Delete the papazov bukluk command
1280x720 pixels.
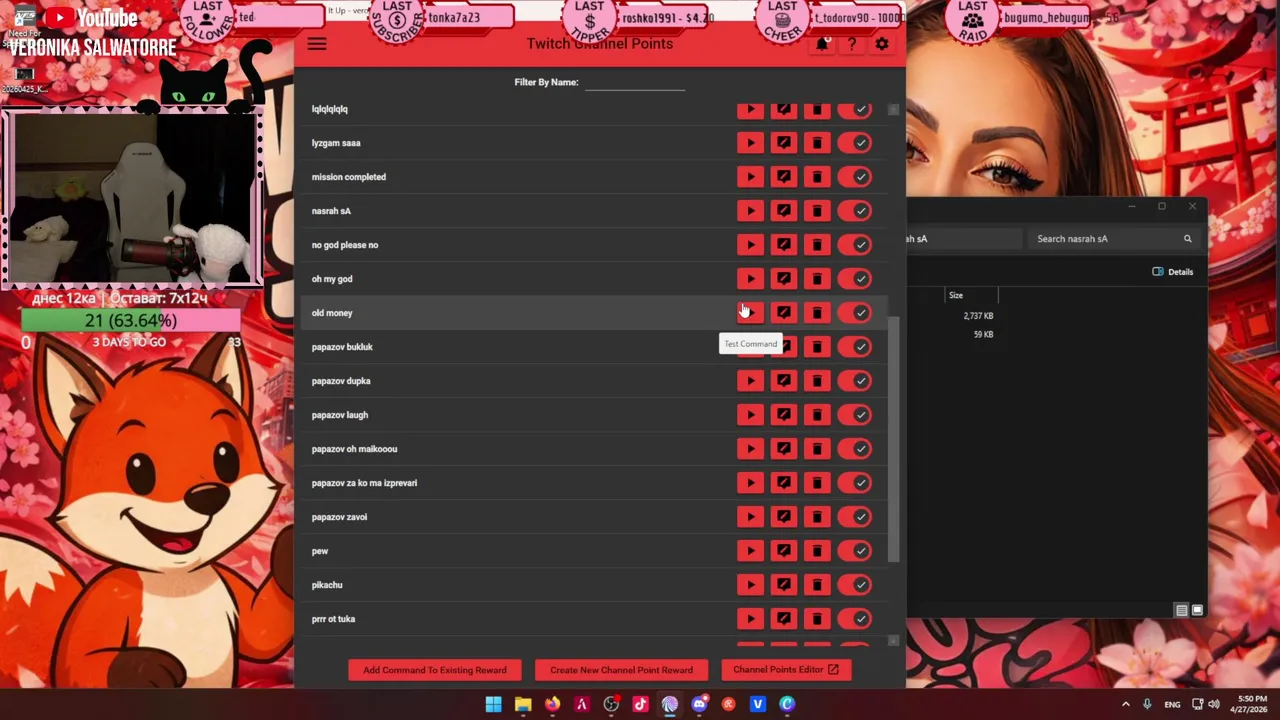click(817, 347)
